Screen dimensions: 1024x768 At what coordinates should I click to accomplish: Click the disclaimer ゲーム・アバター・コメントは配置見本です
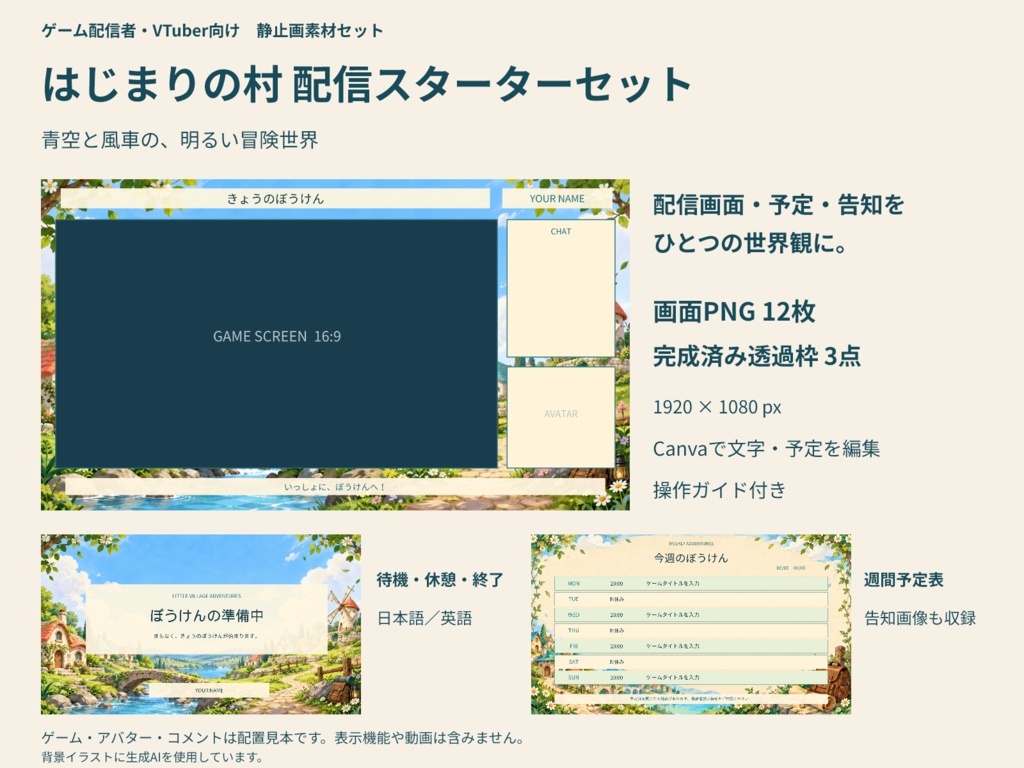187,738
